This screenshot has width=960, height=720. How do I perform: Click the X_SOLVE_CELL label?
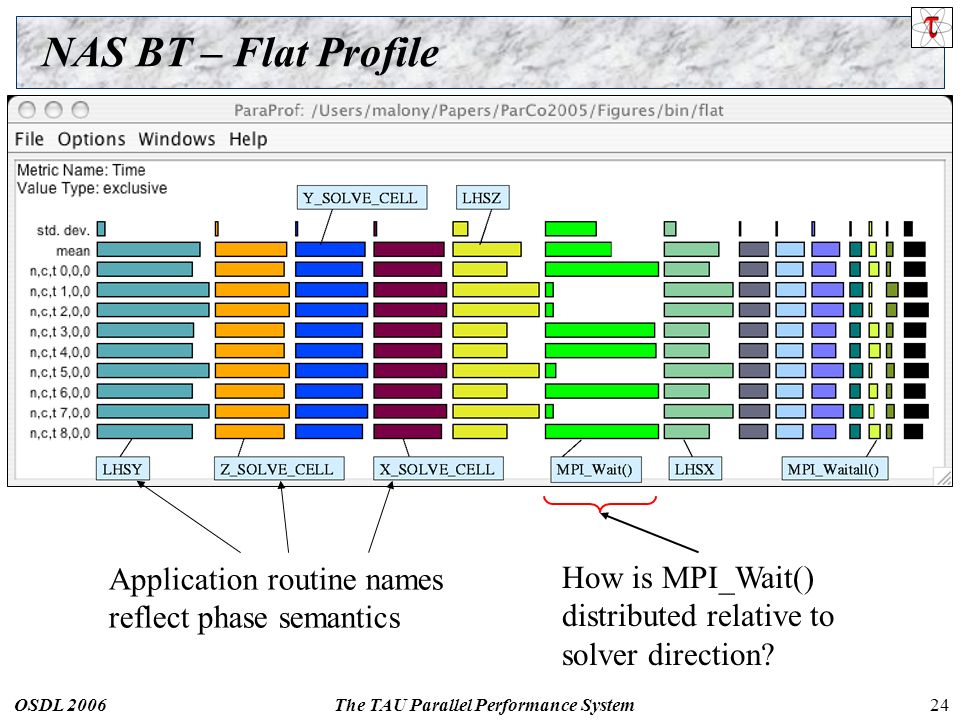(438, 469)
